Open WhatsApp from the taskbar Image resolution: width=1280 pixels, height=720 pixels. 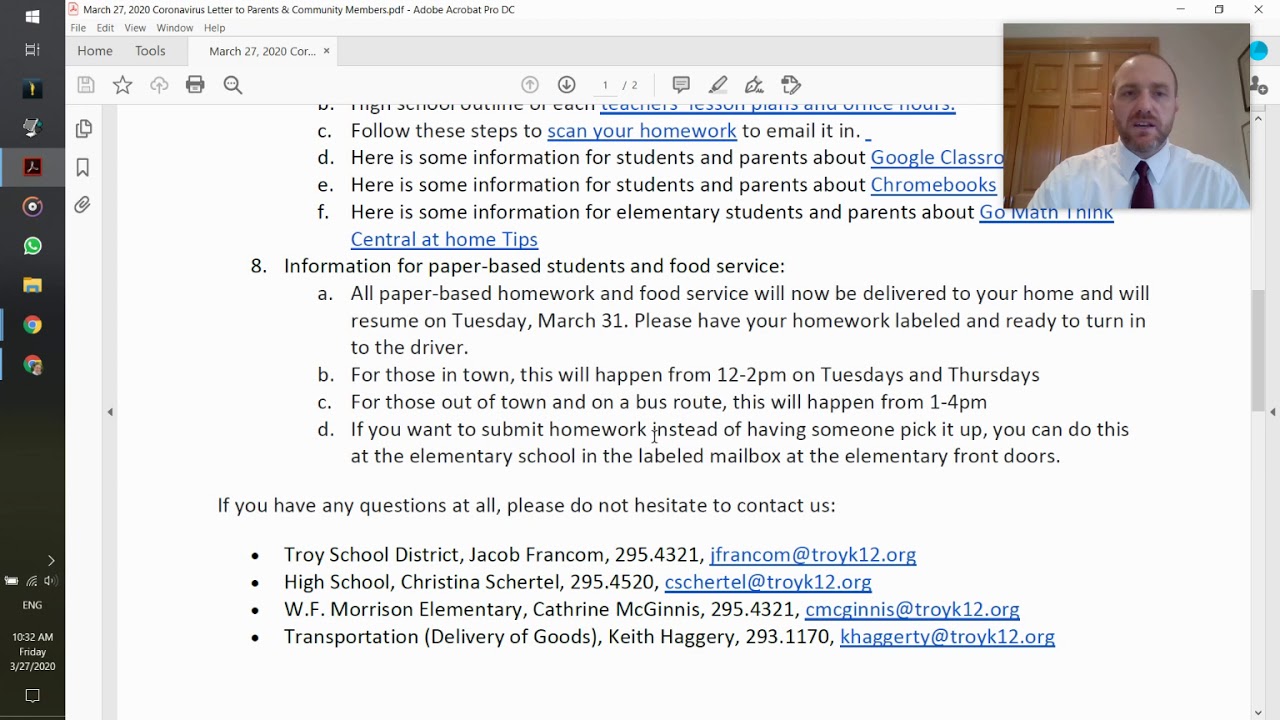[x=32, y=246]
